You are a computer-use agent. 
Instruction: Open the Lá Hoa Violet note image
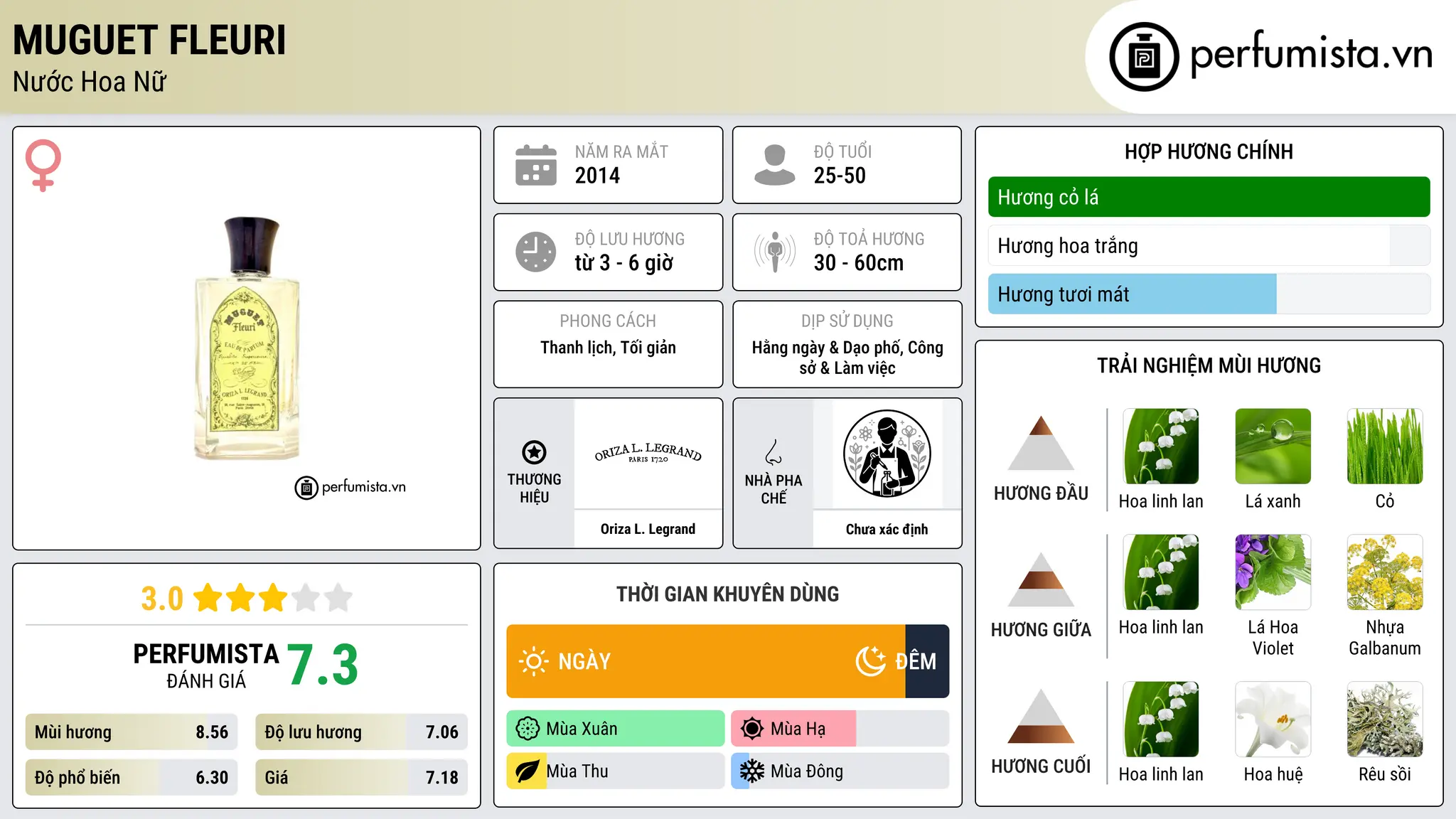click(x=1273, y=572)
